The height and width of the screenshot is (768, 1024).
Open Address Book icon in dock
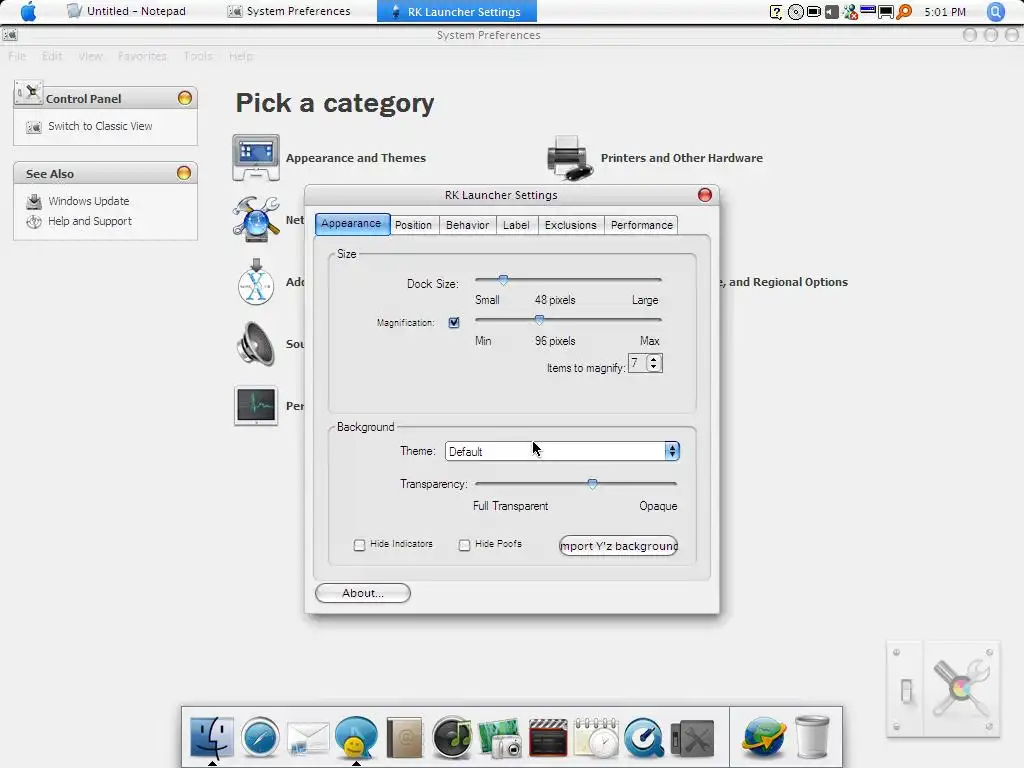click(x=404, y=738)
